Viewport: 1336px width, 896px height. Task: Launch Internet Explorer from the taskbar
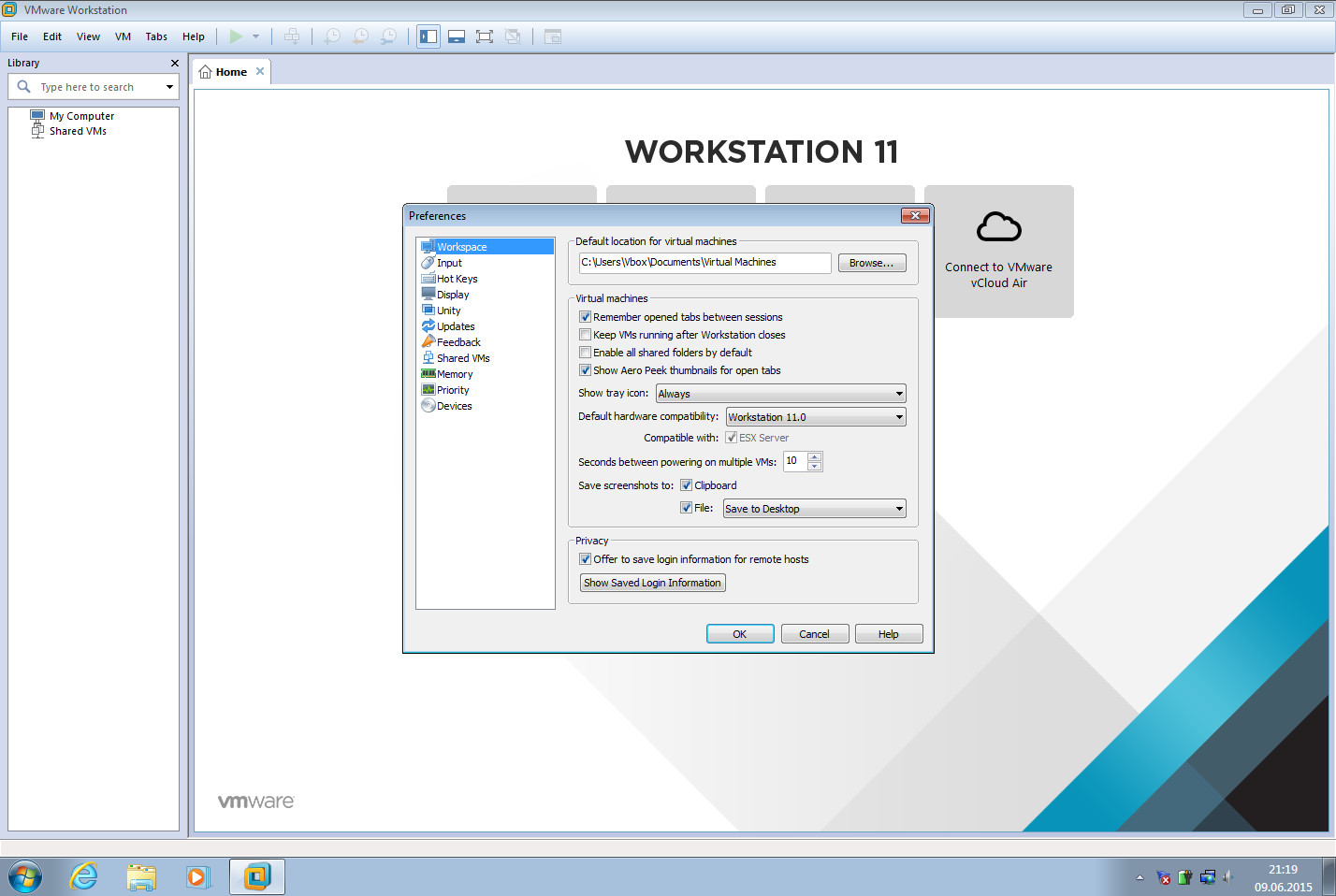pyautogui.click(x=84, y=877)
